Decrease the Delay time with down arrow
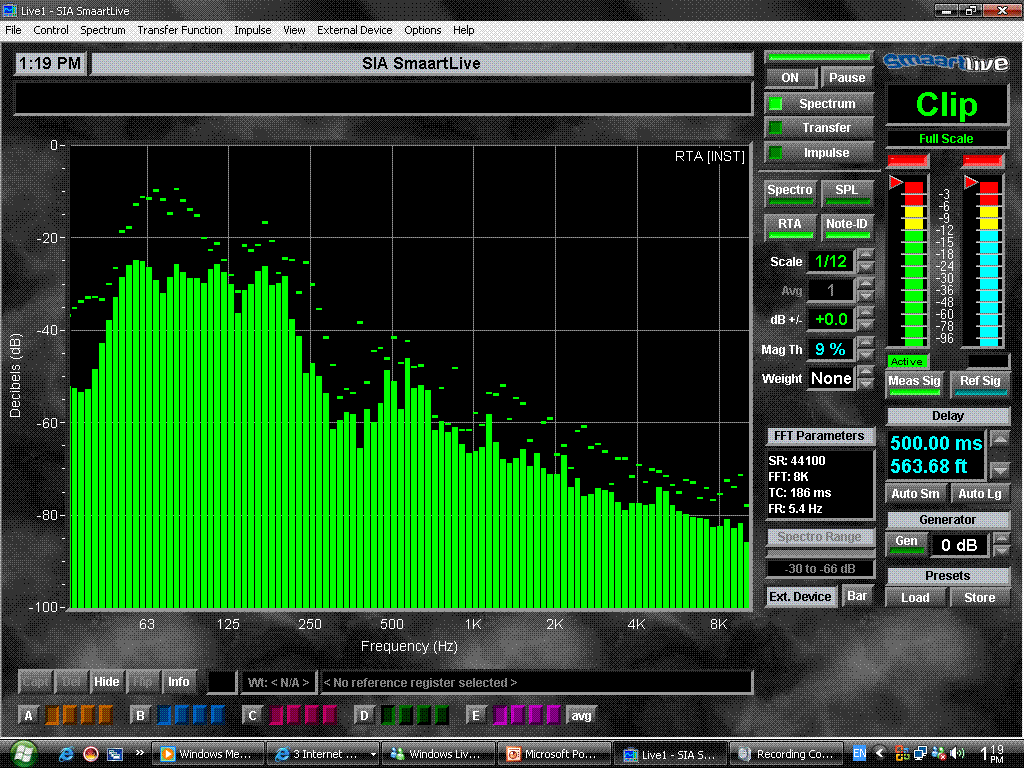Viewport: 1024px width, 768px height. click(1000, 469)
